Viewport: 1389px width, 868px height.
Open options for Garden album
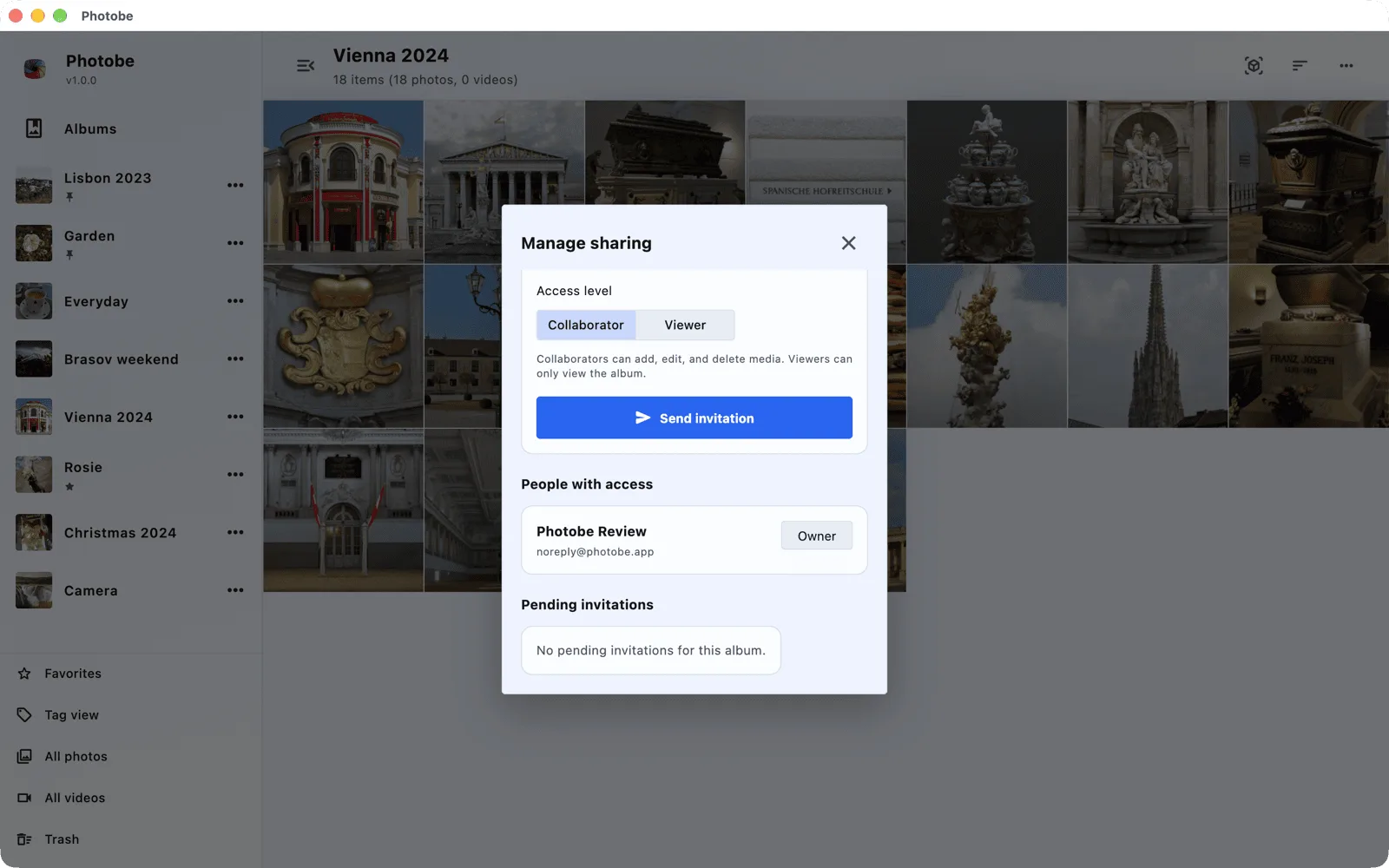tap(235, 243)
